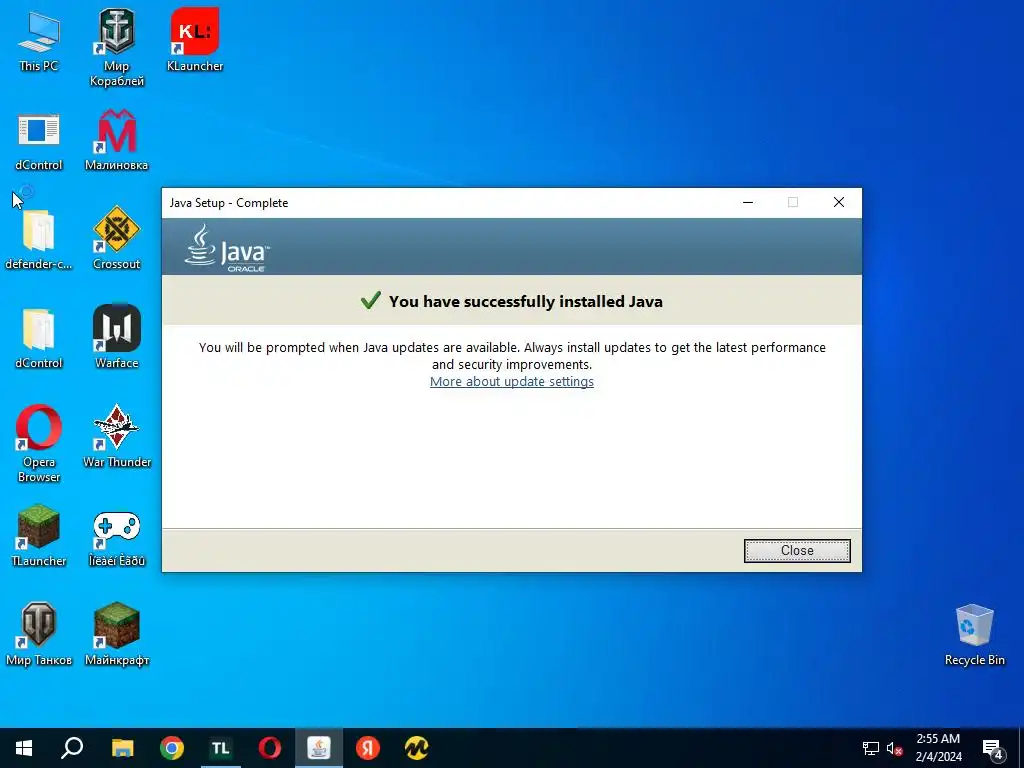
Task: Select Малиновка desktop shortcut
Action: (x=117, y=141)
